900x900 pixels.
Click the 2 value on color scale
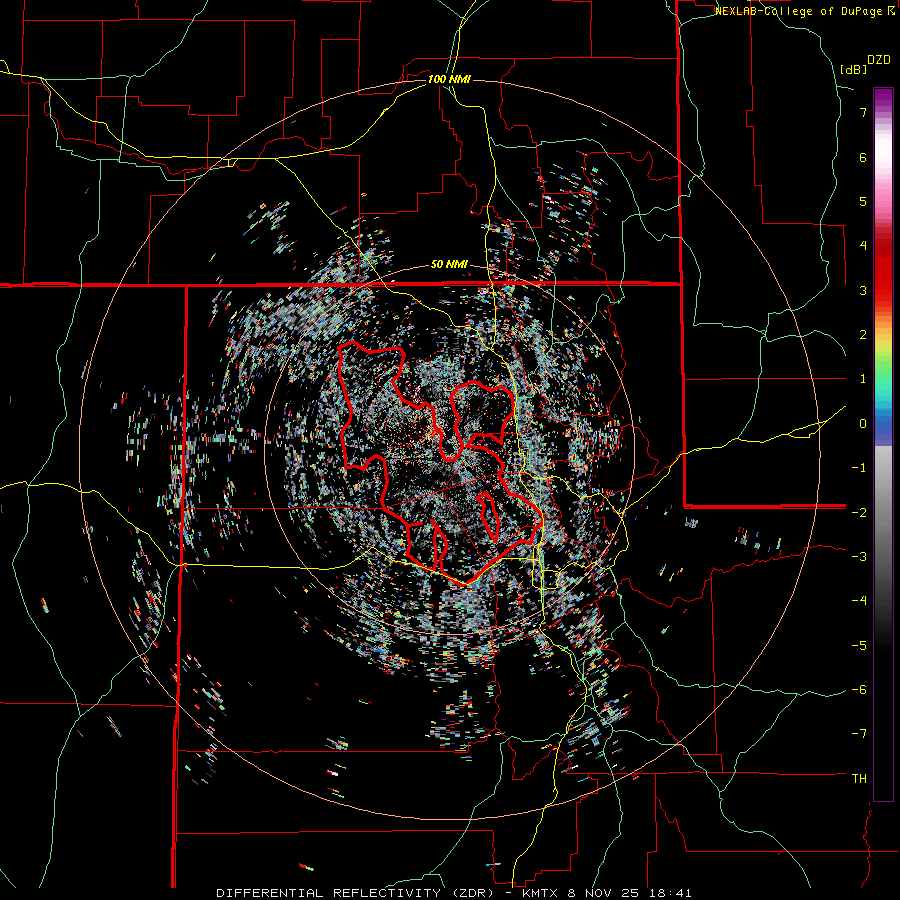pyautogui.click(x=863, y=335)
